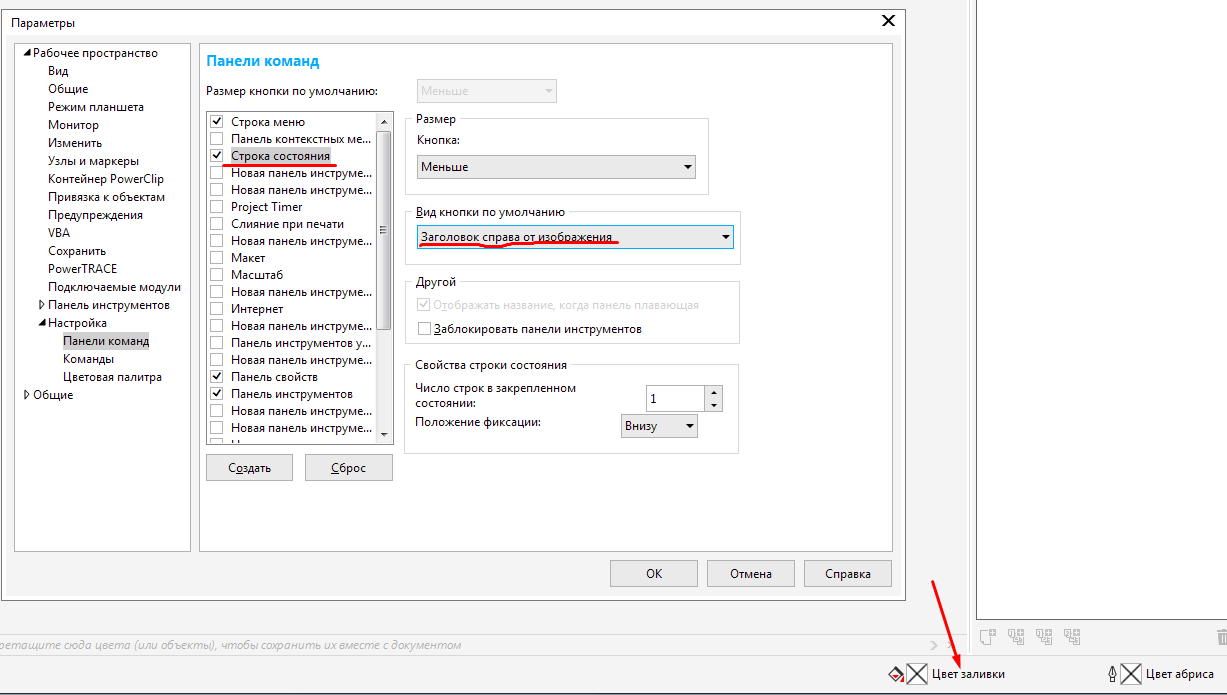Screen dimensions: 1227x695
Task: Click the blank page with plus icon in docker
Action: [986, 635]
